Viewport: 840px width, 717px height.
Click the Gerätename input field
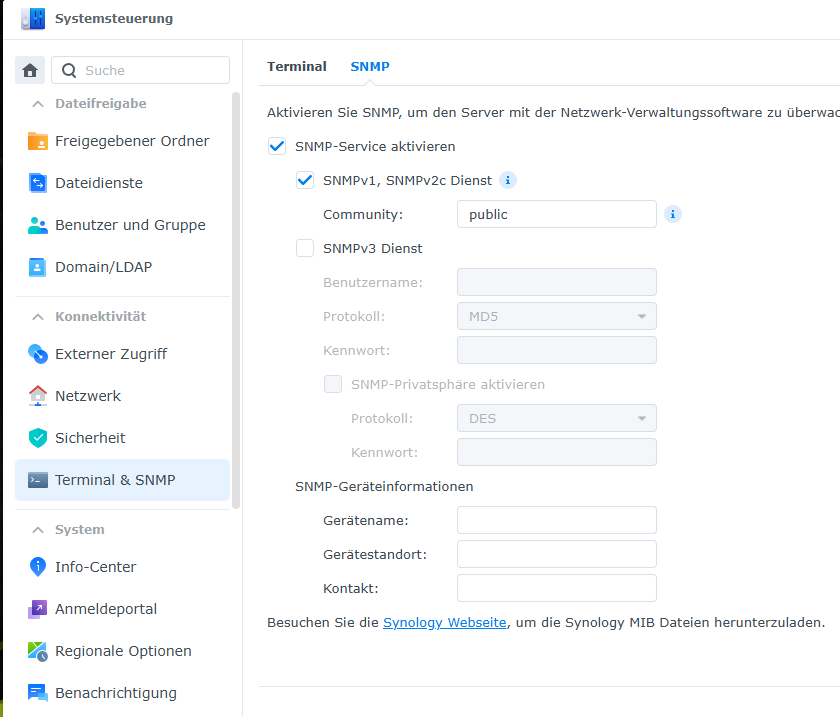[x=556, y=520]
